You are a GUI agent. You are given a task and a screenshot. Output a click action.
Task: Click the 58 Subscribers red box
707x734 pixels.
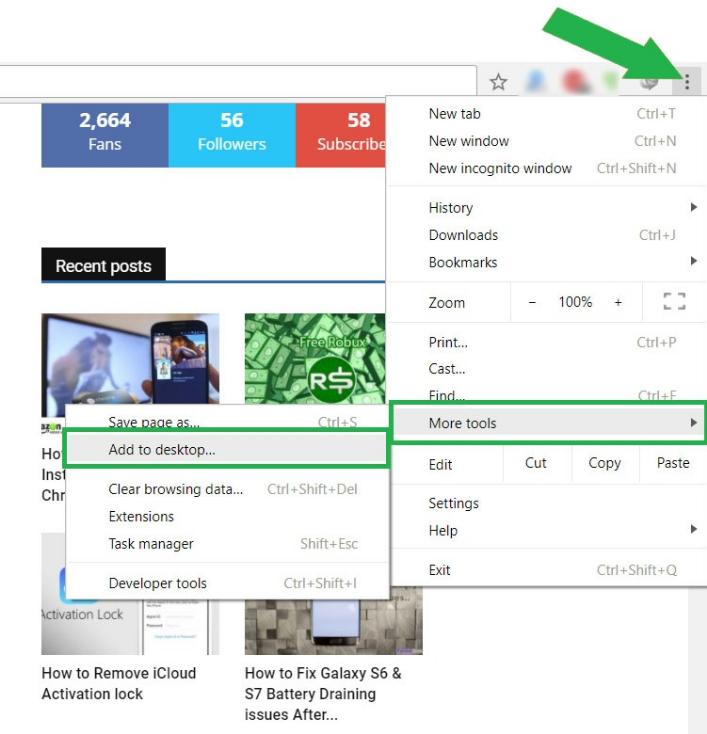(340, 135)
